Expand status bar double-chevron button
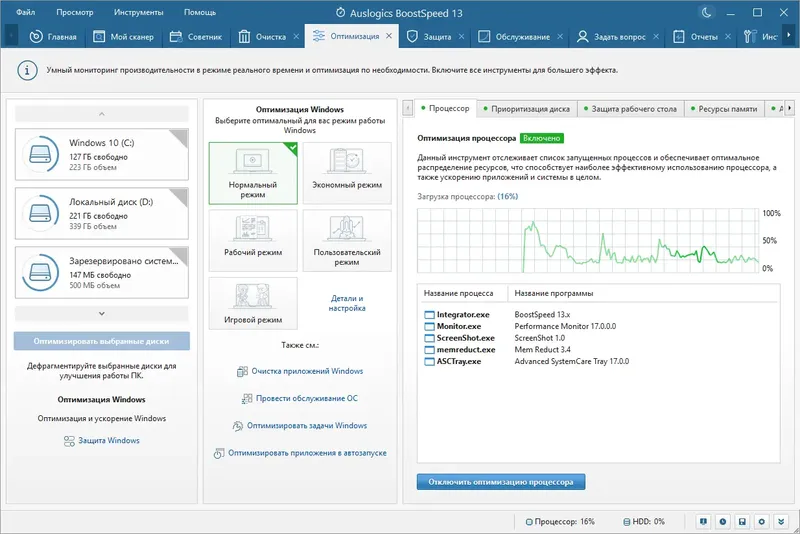This screenshot has height=534, width=800. (781, 521)
